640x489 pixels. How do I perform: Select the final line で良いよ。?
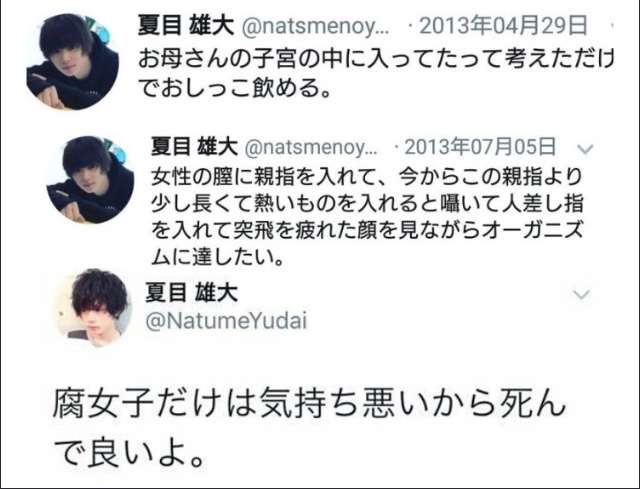pyautogui.click(x=129, y=455)
